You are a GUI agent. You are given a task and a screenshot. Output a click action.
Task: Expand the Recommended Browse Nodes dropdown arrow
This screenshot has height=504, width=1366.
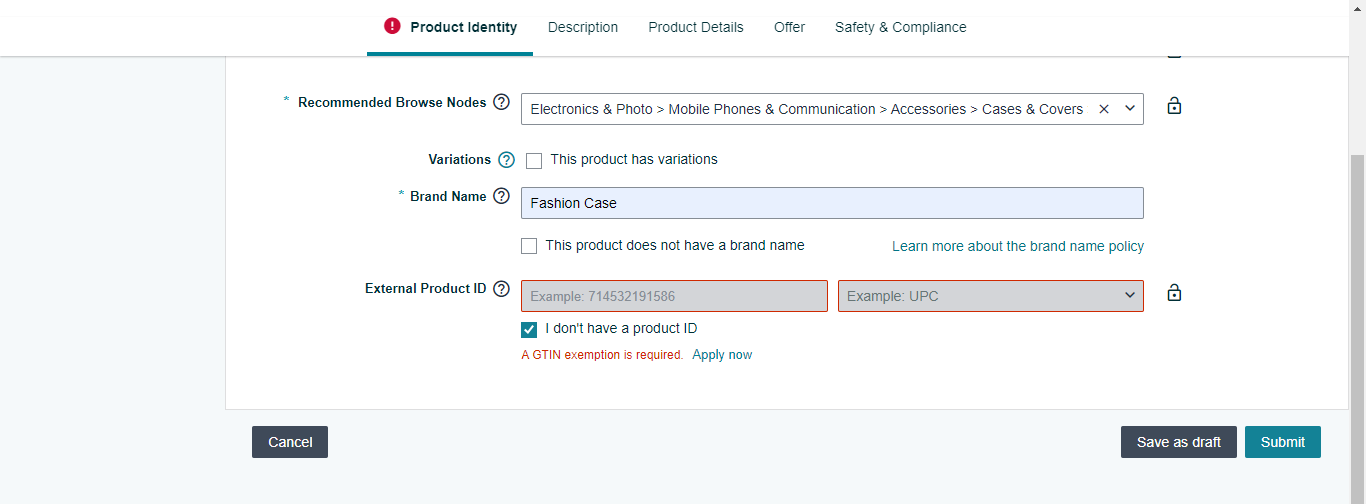(x=1130, y=108)
